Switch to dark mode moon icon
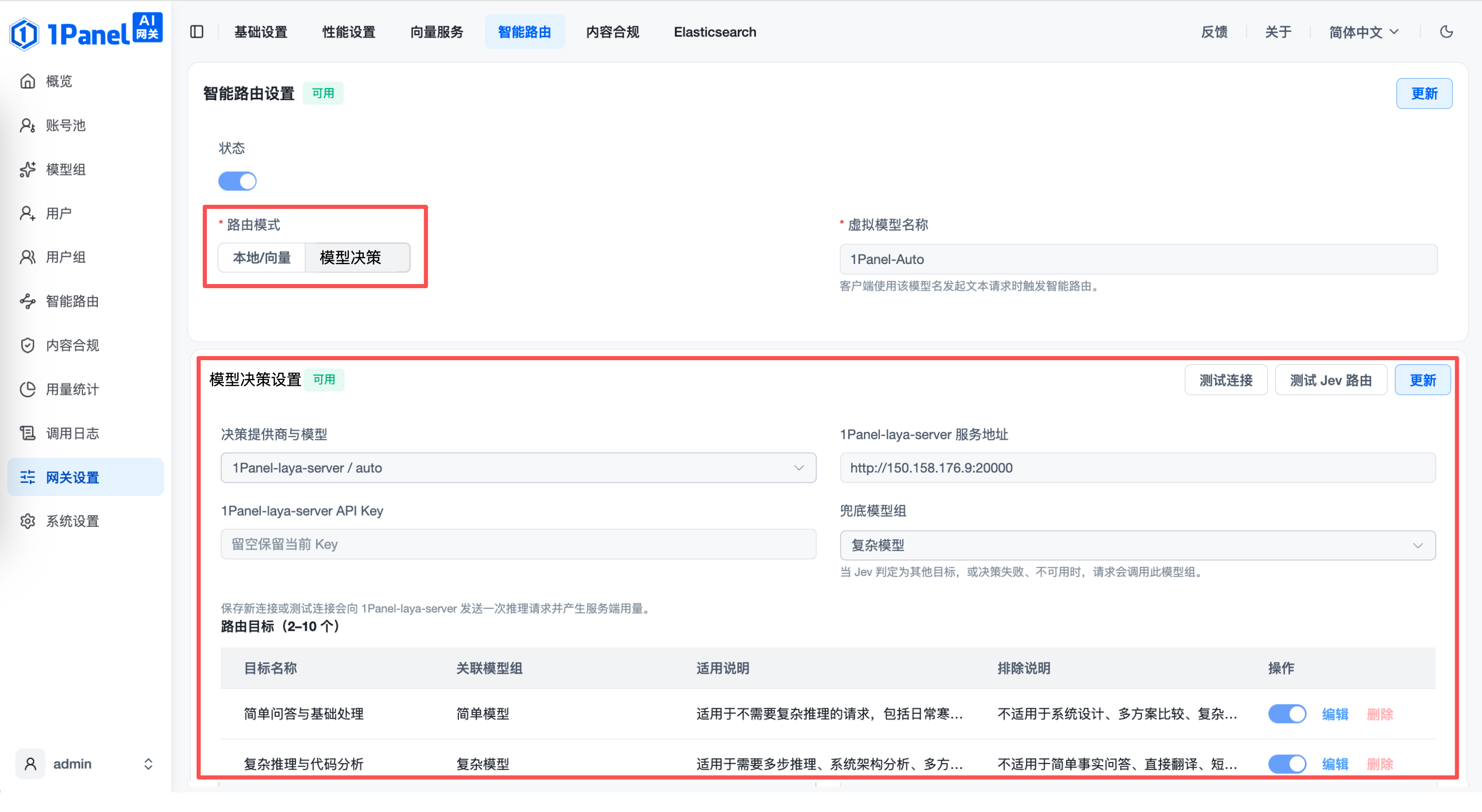The width and height of the screenshot is (1482, 812). [x=1446, y=32]
